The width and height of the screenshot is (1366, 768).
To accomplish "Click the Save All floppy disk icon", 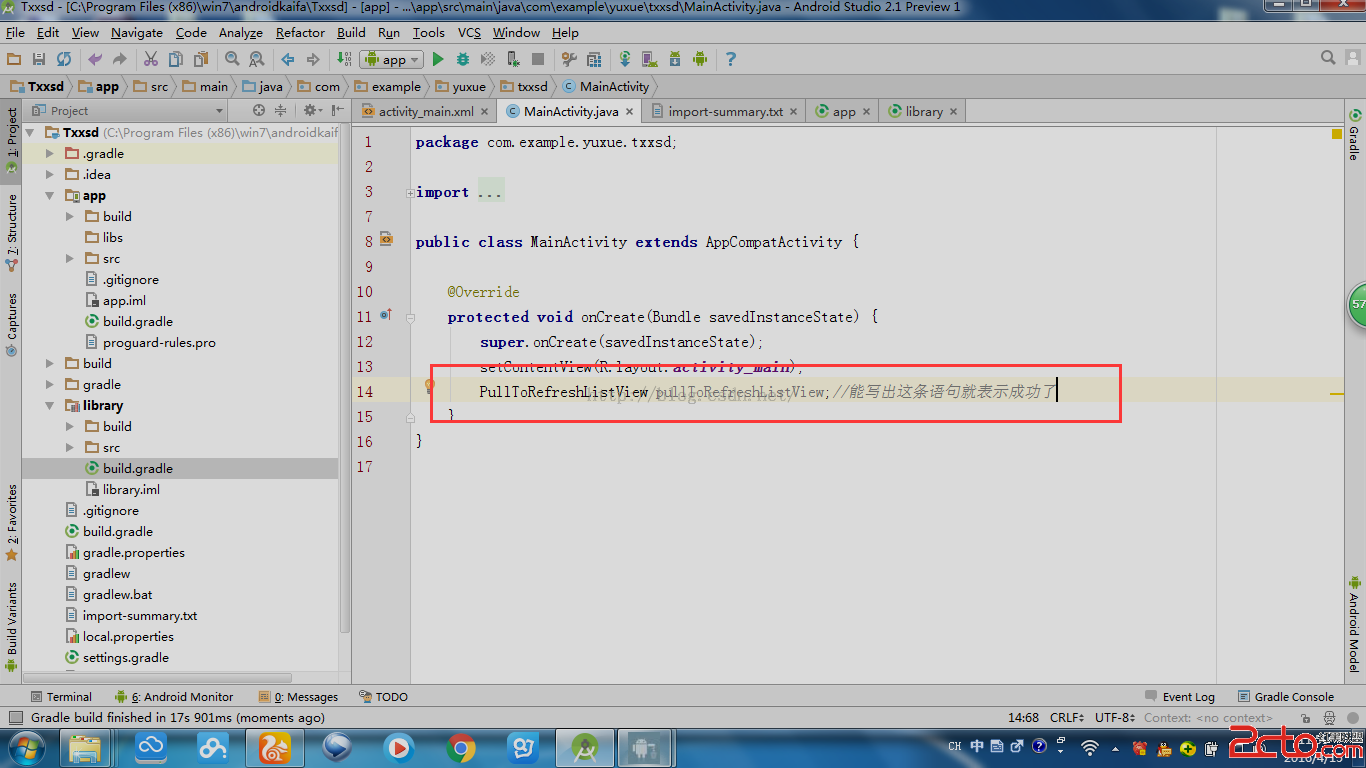I will [x=39, y=60].
